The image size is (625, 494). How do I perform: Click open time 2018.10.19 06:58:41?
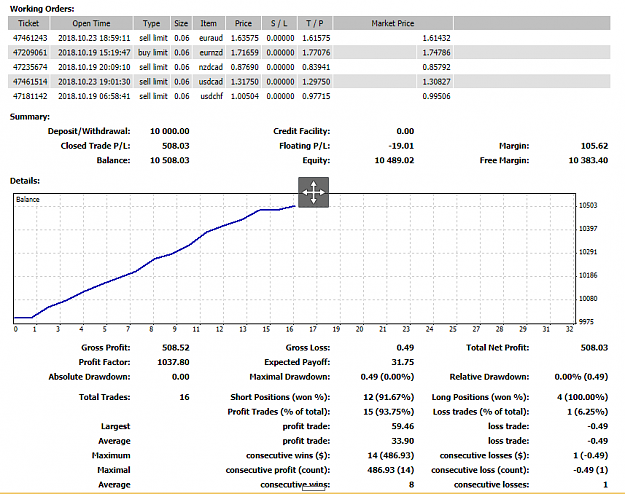[94, 96]
